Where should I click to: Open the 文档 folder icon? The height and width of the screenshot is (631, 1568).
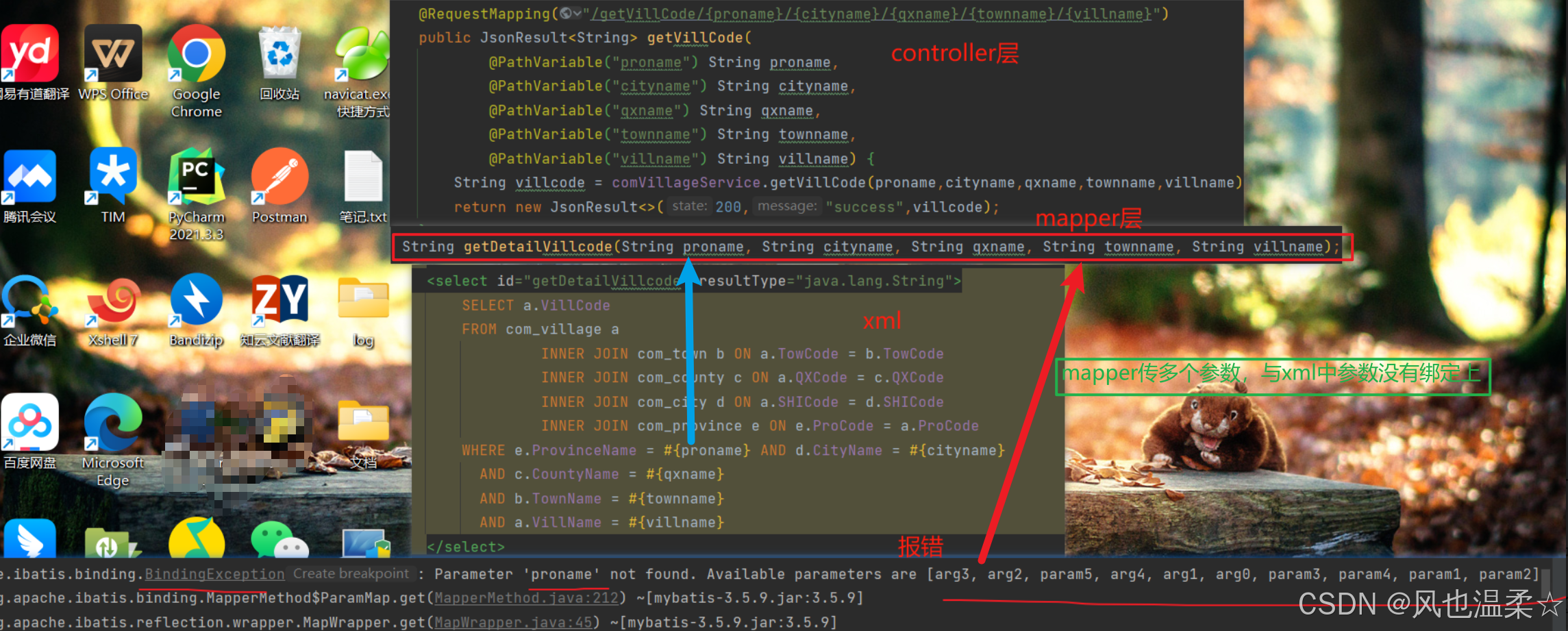click(x=363, y=421)
